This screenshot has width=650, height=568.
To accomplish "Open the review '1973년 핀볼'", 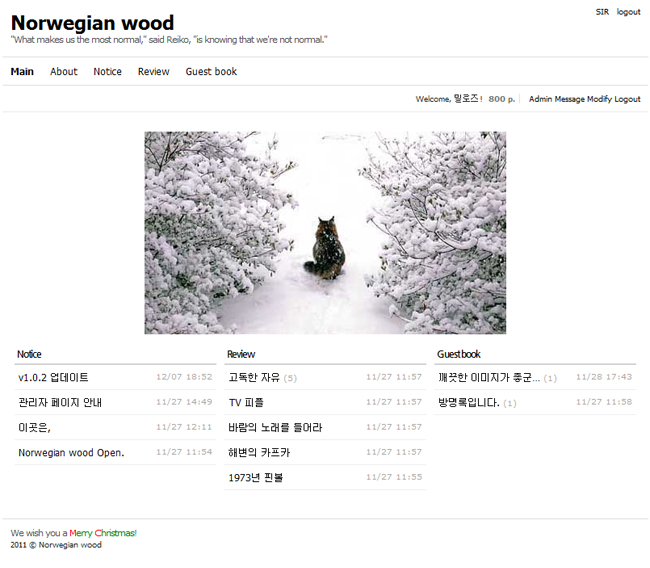I will [255, 478].
